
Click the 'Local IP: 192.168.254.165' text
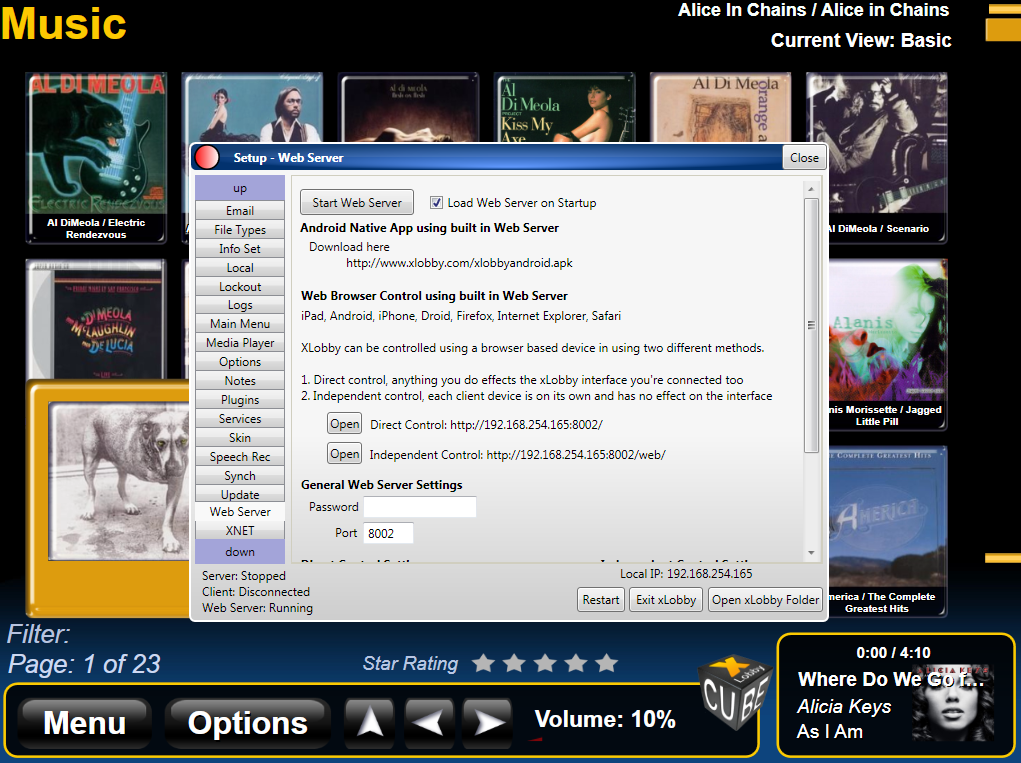[x=686, y=574]
